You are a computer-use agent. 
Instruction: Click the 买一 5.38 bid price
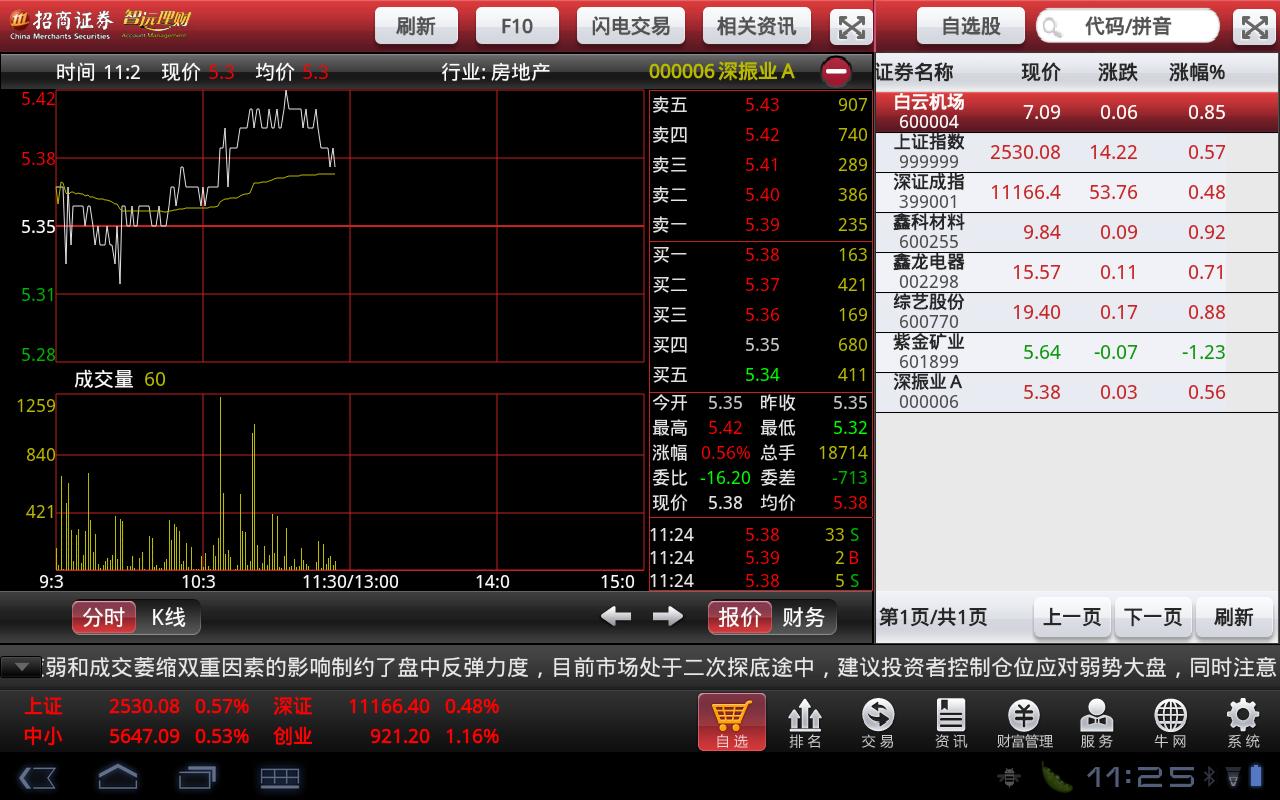(x=760, y=255)
